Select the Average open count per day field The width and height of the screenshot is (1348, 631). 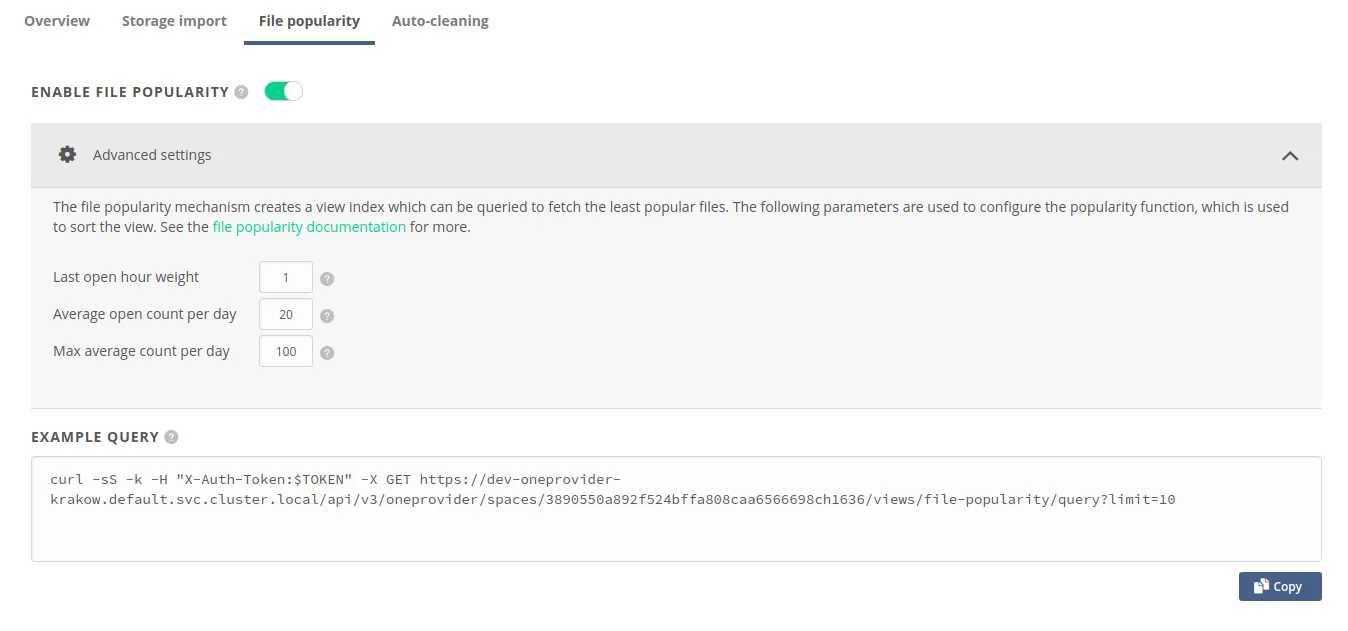(285, 315)
